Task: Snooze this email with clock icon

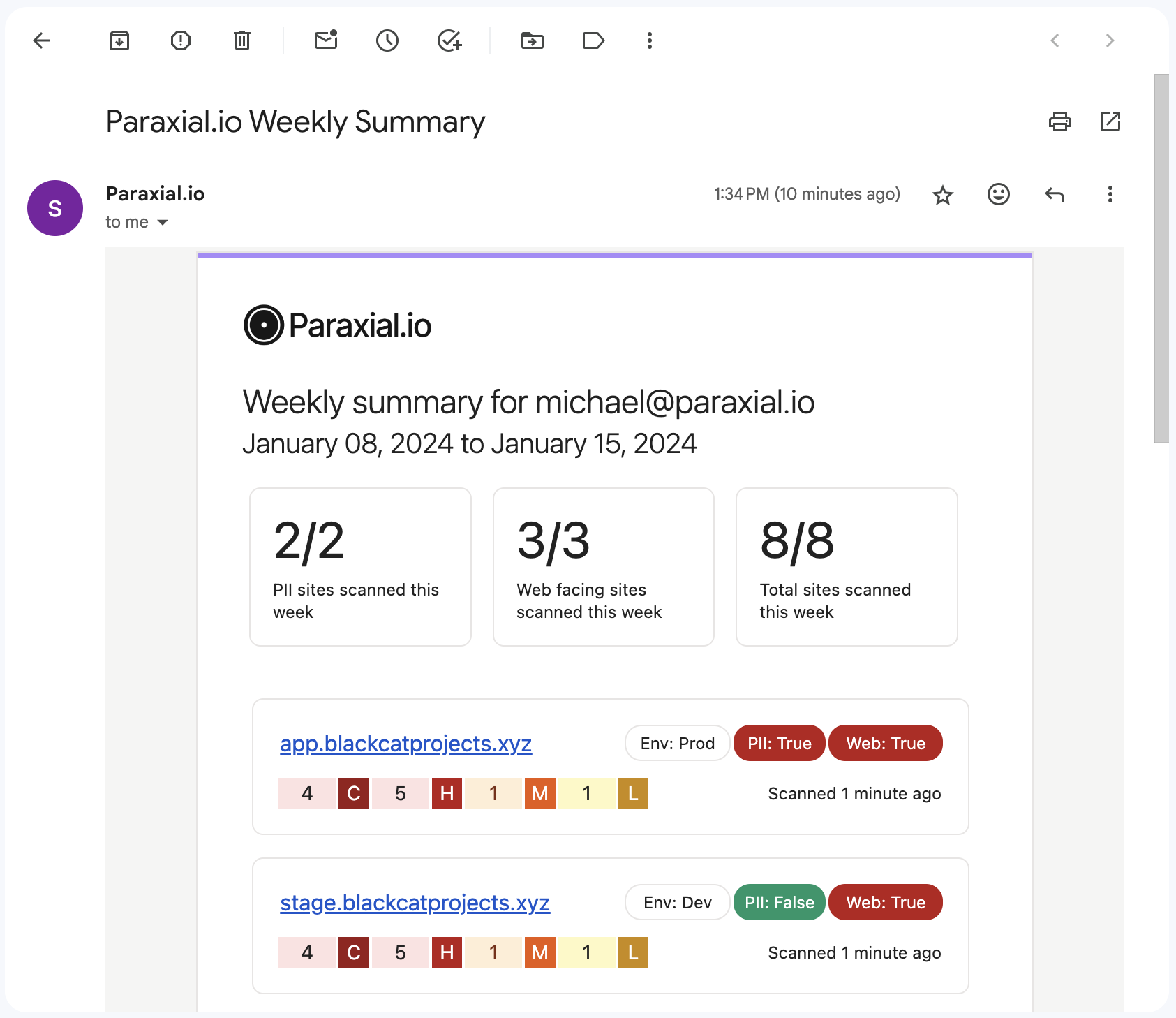Action: pos(387,40)
